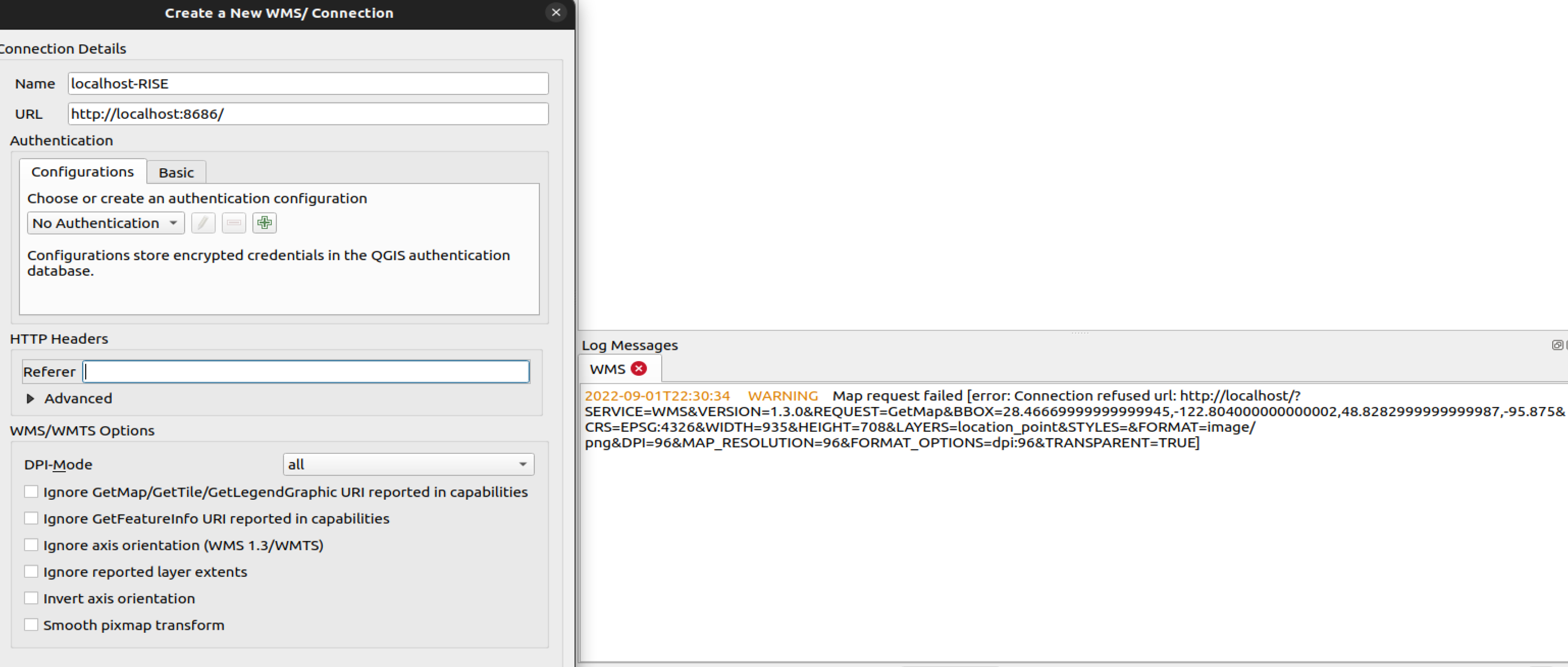
Task: Toggle Ignore axis orientation (WMS 1.3/WMTS)
Action: pyautogui.click(x=32, y=544)
